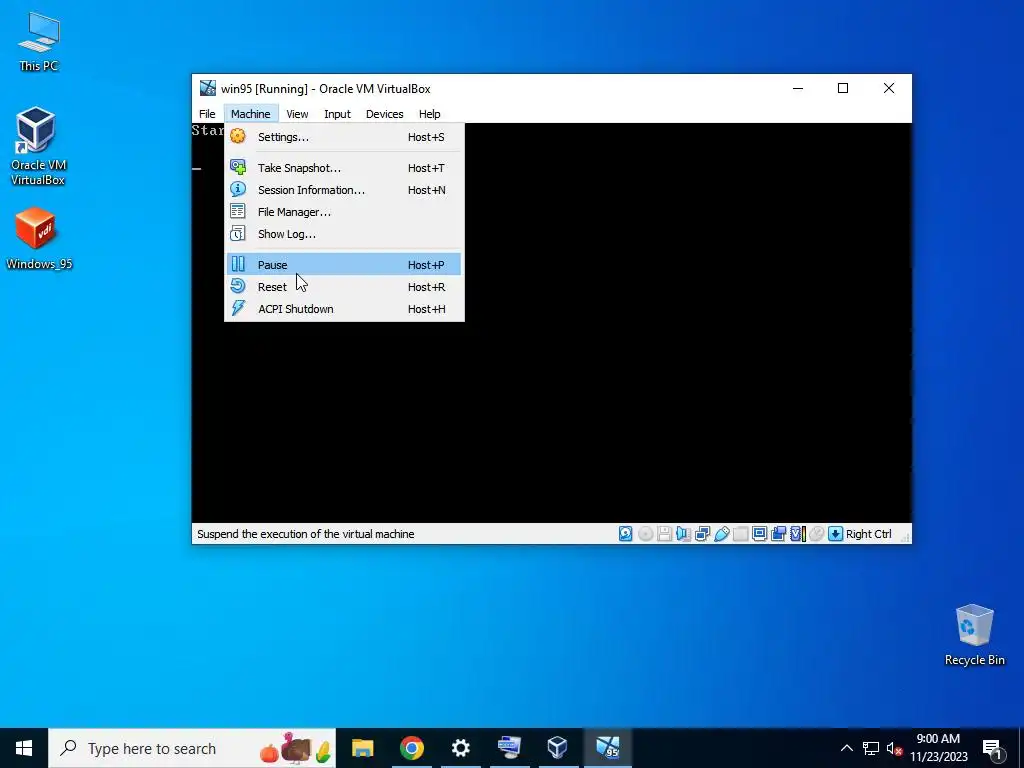Image resolution: width=1024 pixels, height=768 pixels.
Task: Click the hard disk activity status icon
Action: pos(626,534)
